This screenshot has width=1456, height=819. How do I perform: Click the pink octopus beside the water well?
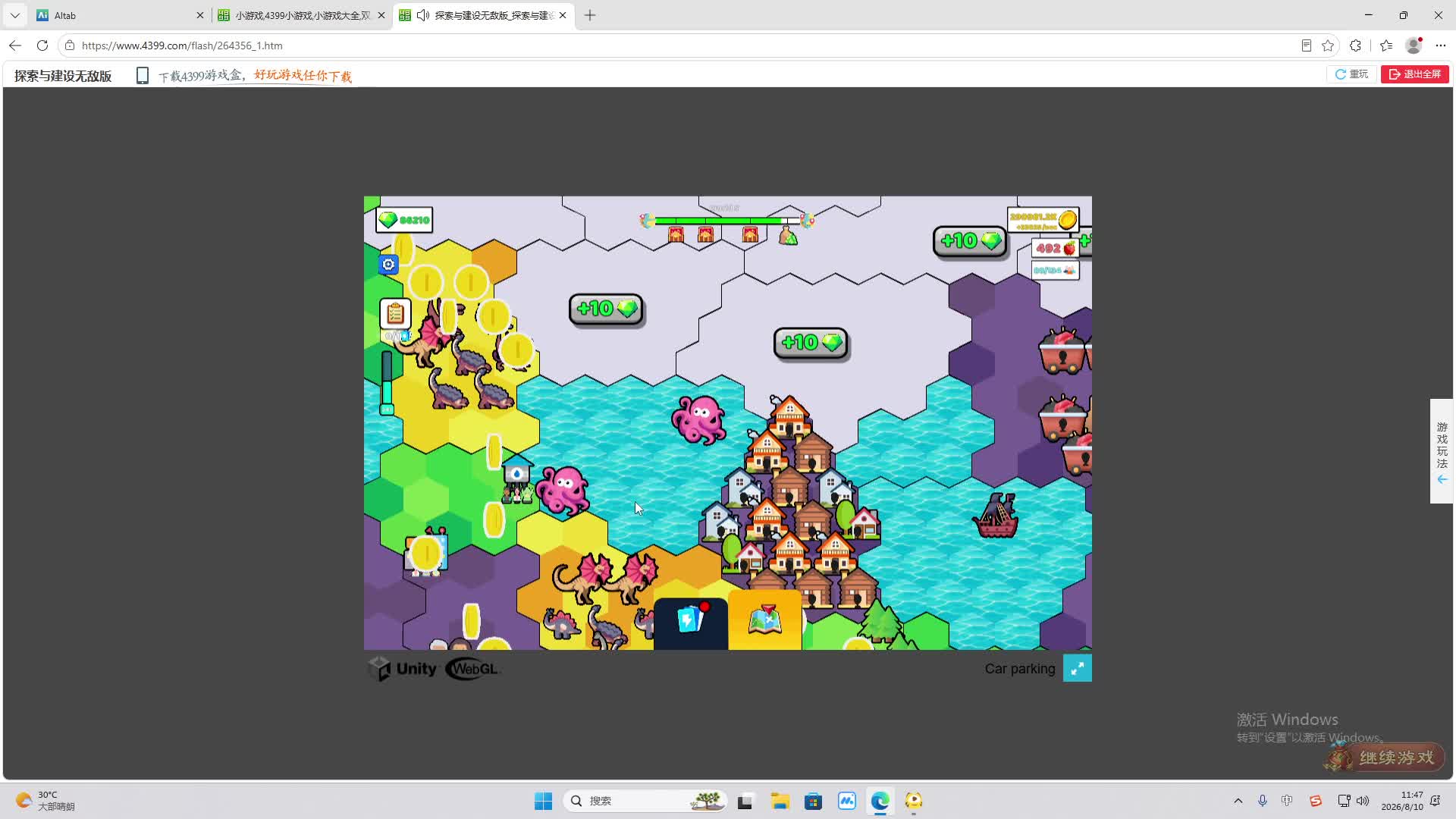point(563,490)
